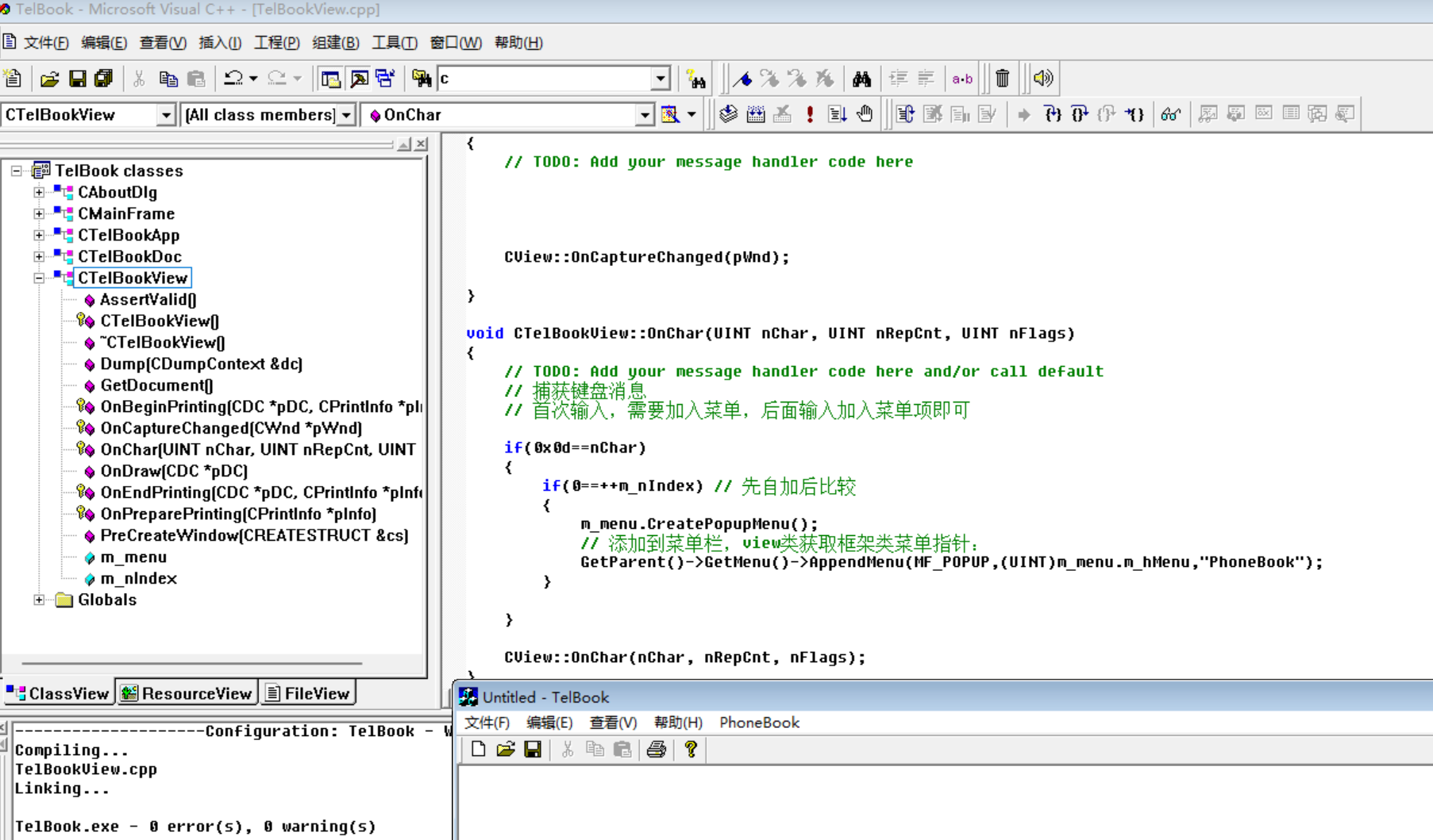The height and width of the screenshot is (840, 1433).
Task: Select the m_menu member variable
Action: tap(133, 557)
